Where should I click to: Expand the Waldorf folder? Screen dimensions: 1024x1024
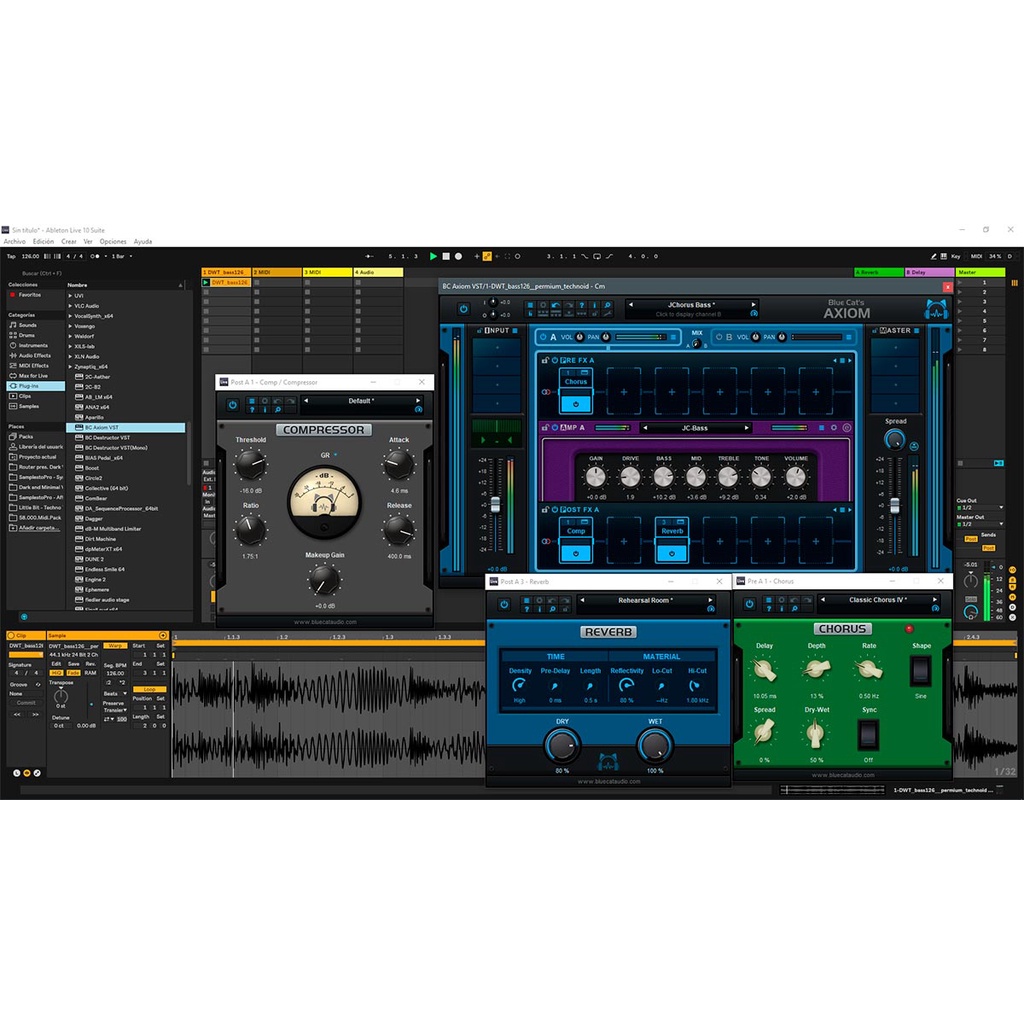[70, 336]
